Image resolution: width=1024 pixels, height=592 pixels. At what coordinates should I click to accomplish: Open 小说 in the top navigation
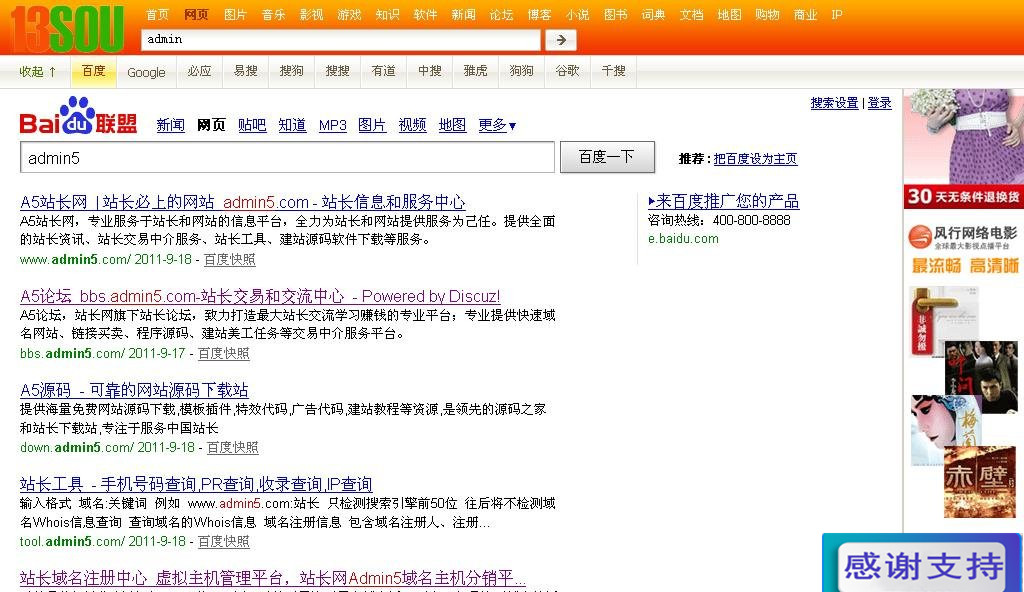[x=577, y=14]
